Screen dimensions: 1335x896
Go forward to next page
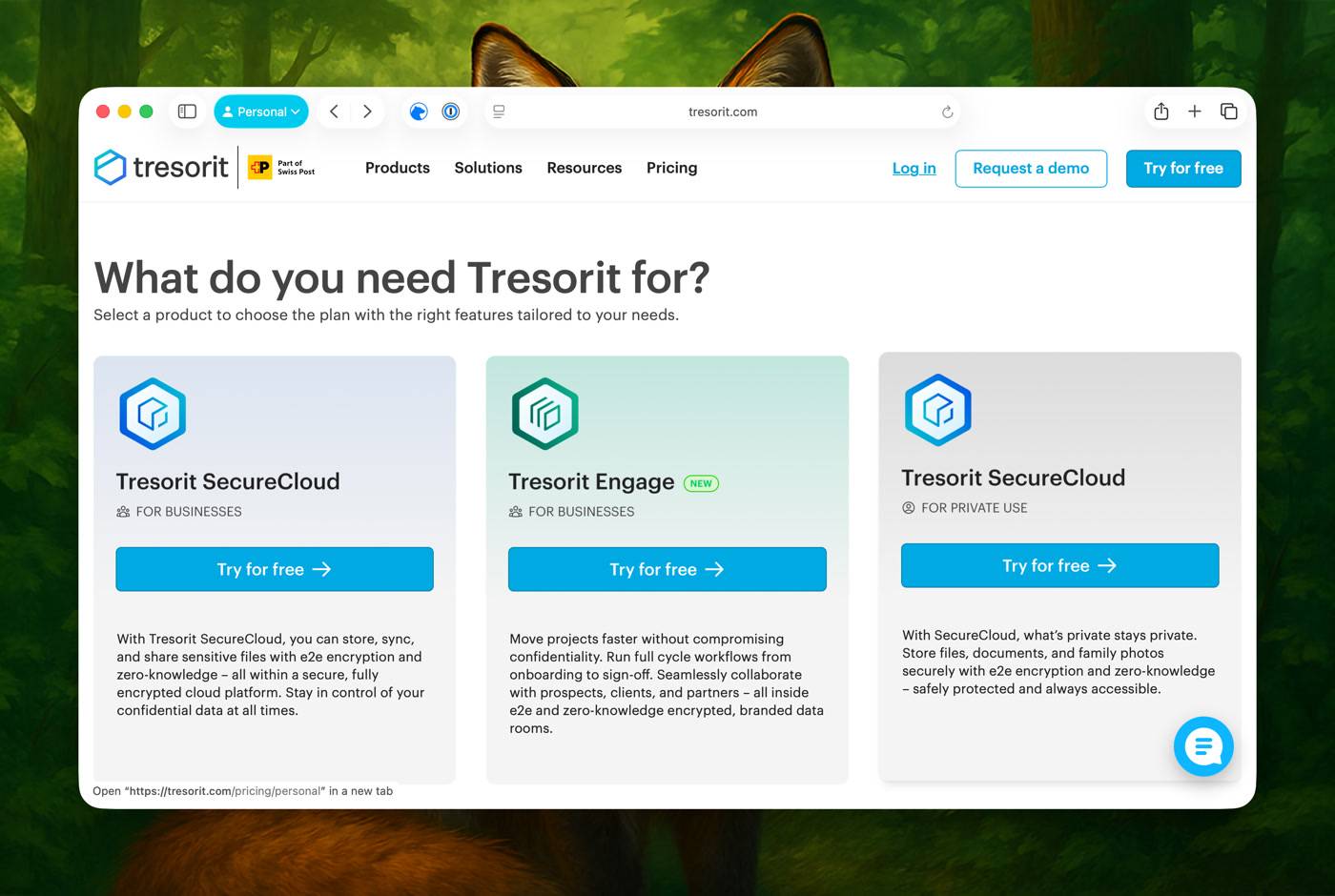click(367, 112)
